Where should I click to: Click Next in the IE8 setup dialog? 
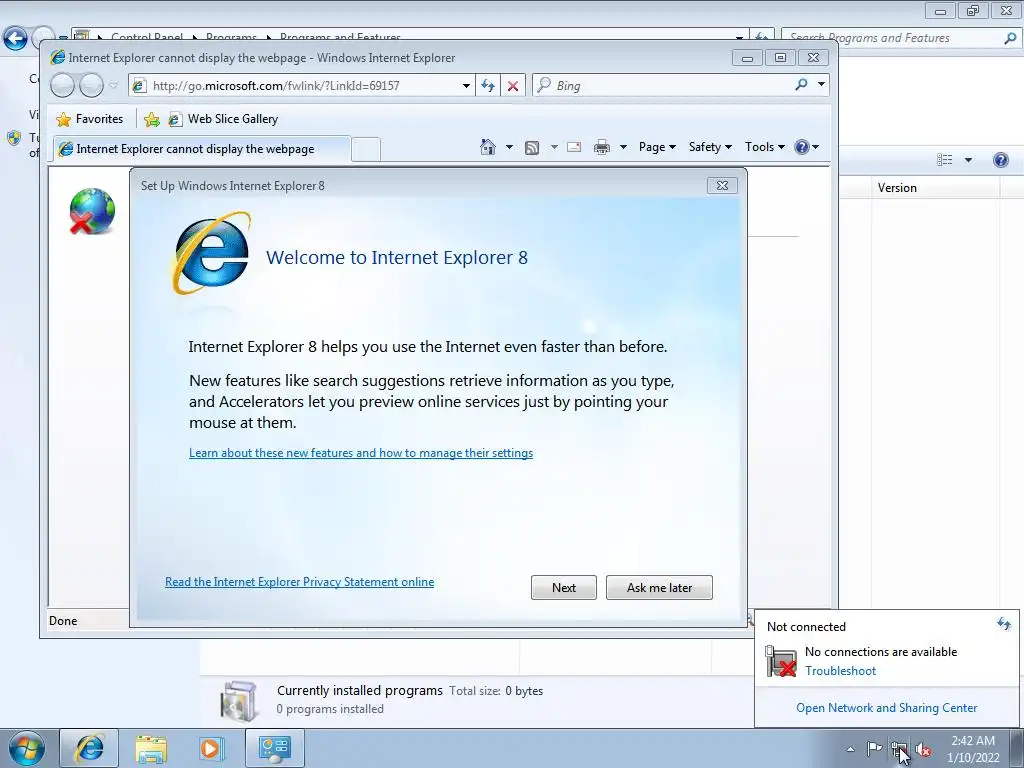point(564,588)
